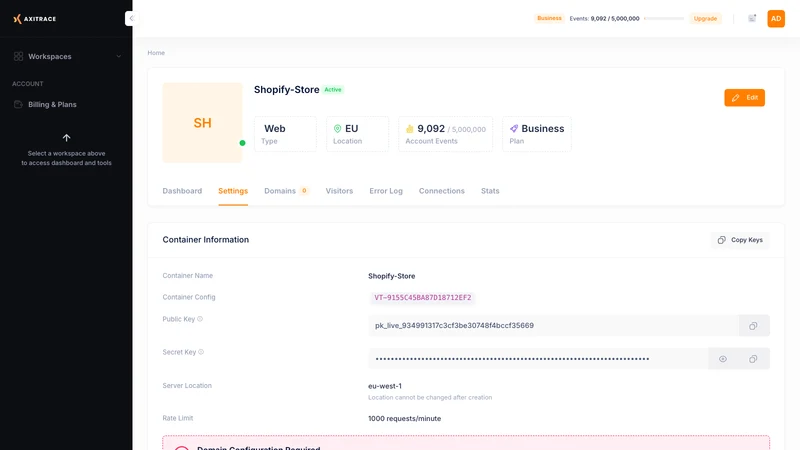
Task: Click the Domains count badge
Action: click(304, 191)
